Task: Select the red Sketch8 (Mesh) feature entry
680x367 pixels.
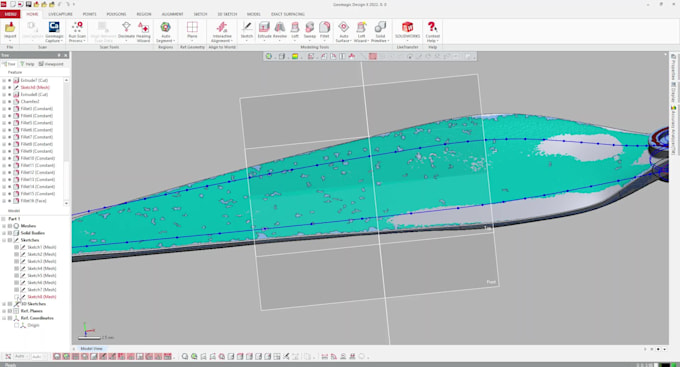Action: click(35, 87)
